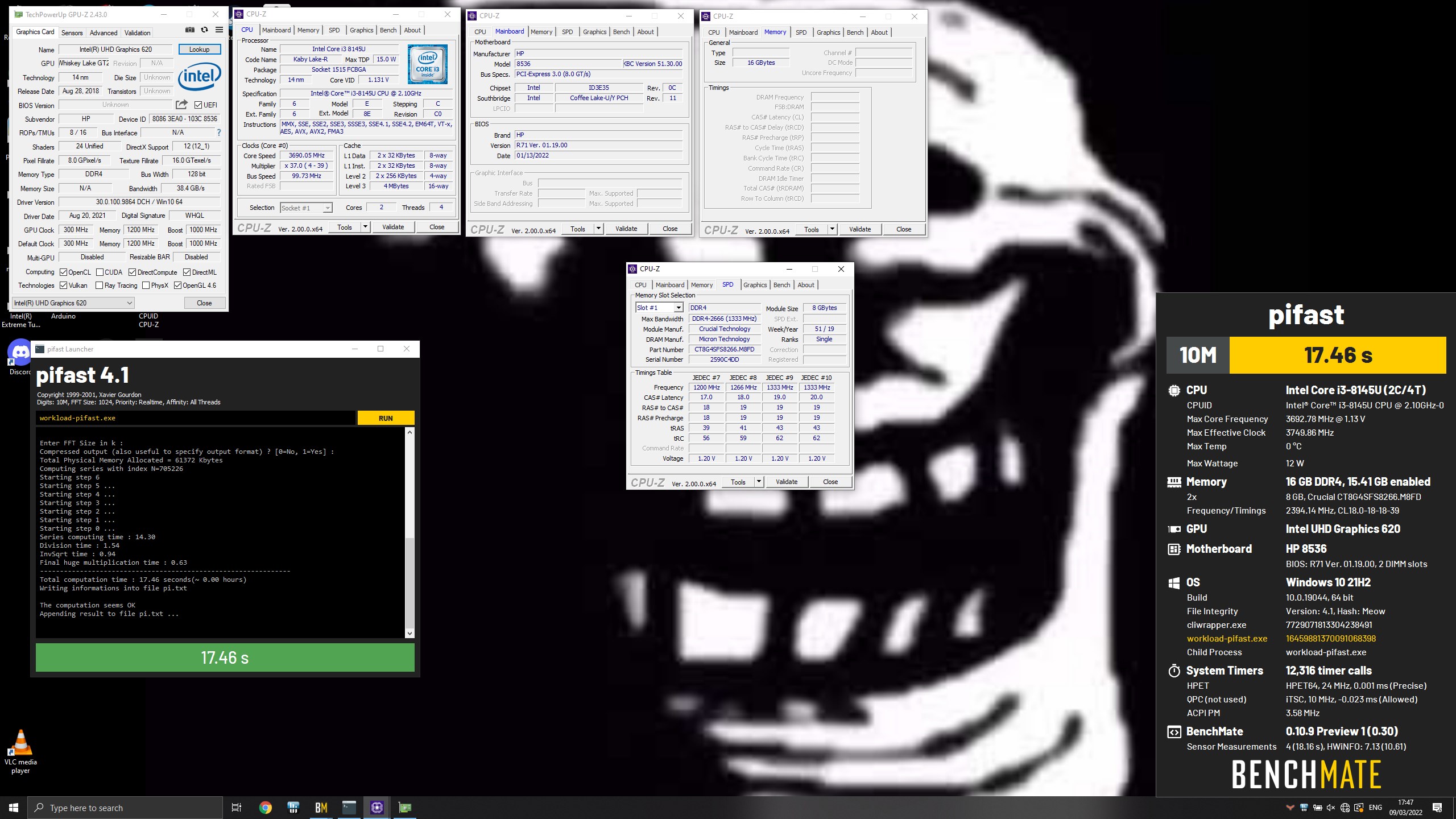1456x819 pixels.
Task: Click the scroll-up arrow in pifast console
Action: (x=409, y=432)
